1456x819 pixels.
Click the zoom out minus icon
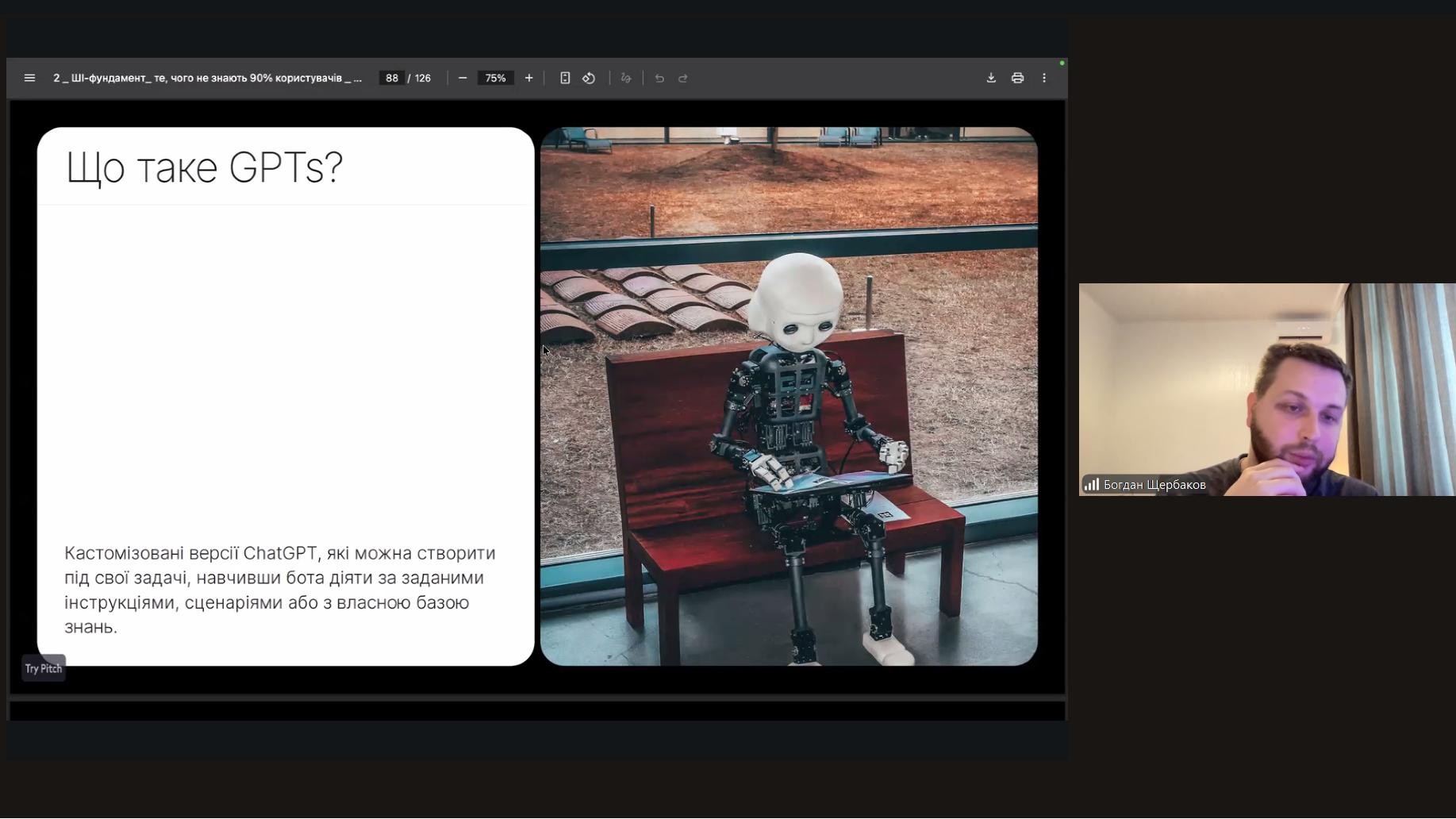pyautogui.click(x=463, y=78)
